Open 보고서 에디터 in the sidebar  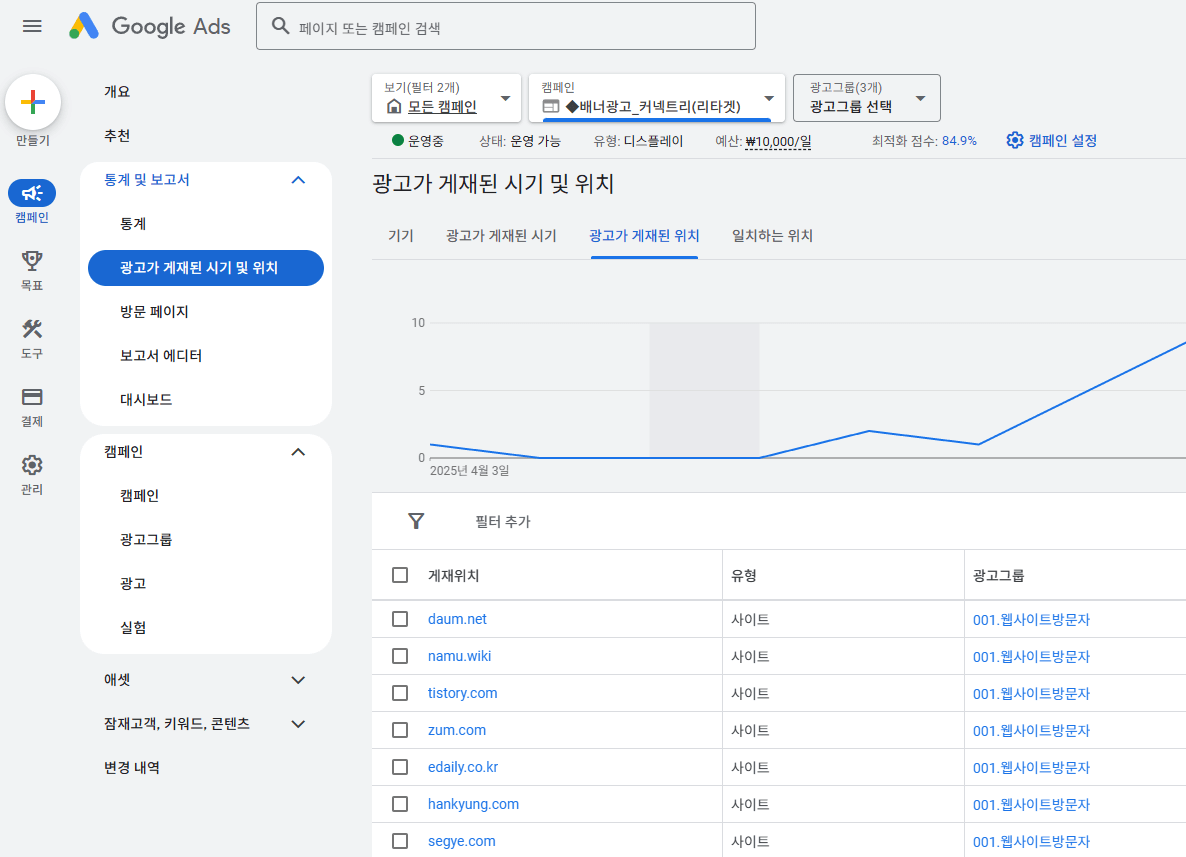[x=161, y=356]
